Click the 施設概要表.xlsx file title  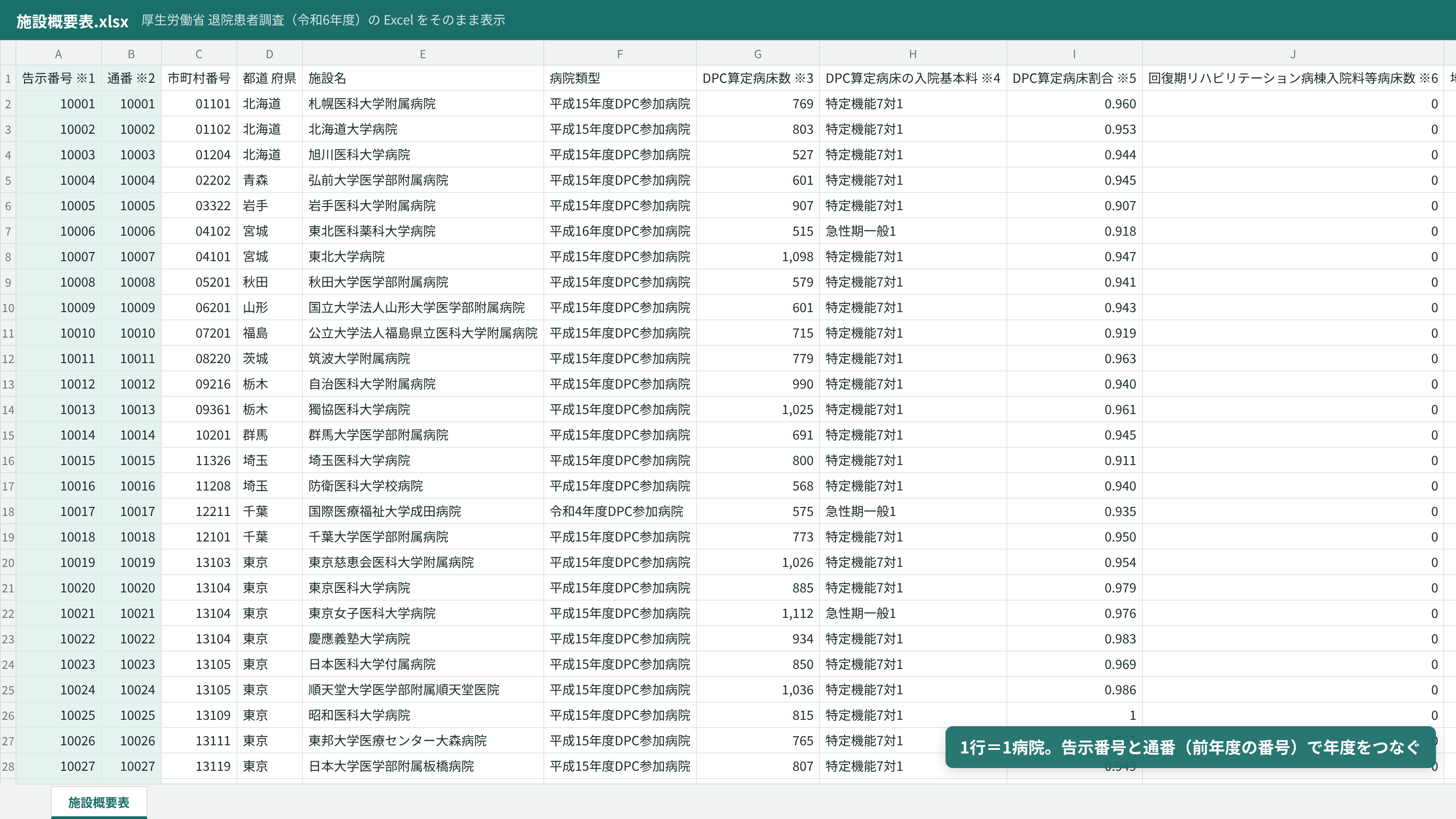72,21
